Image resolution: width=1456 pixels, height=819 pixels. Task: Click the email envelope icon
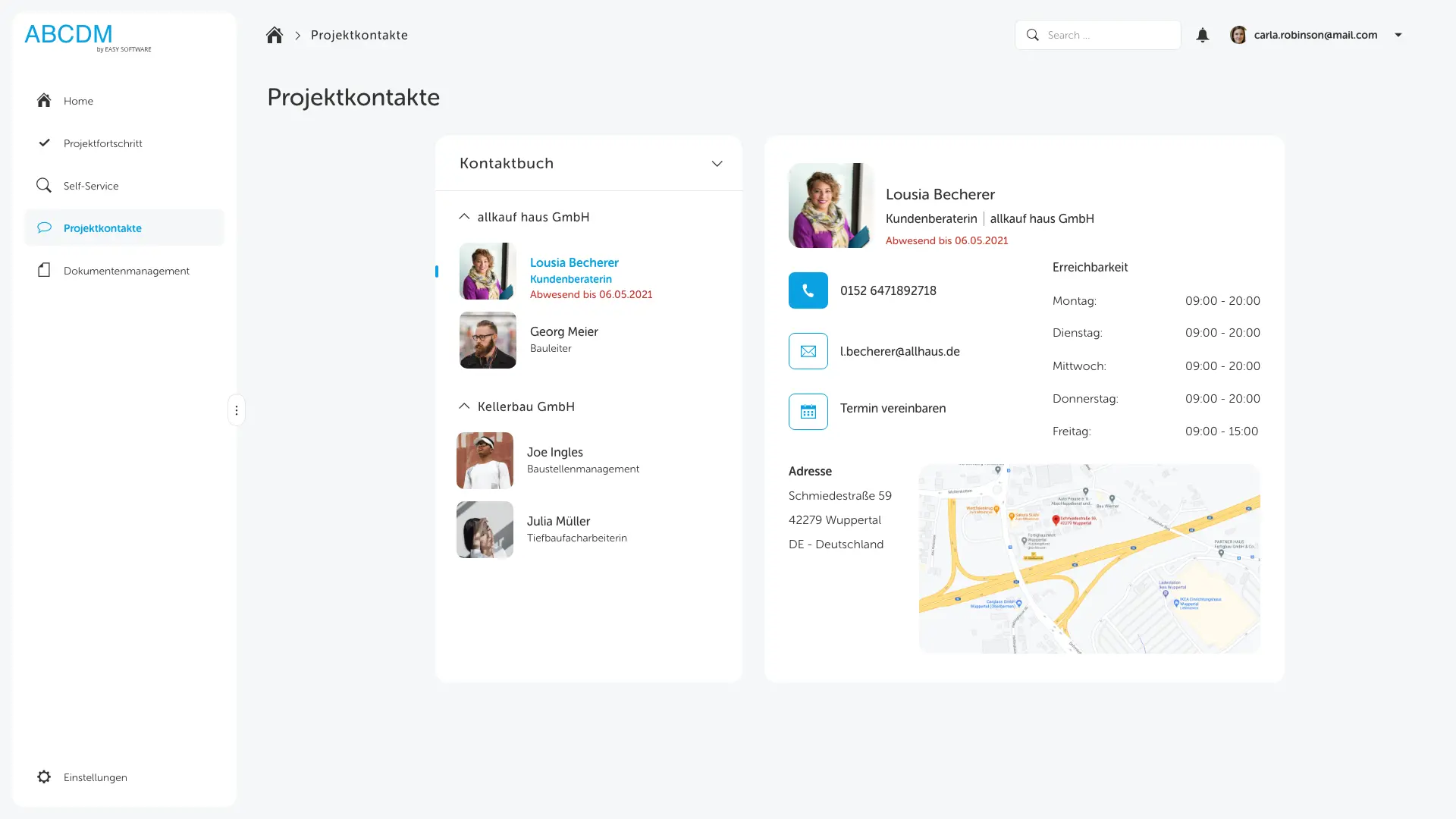click(x=808, y=351)
